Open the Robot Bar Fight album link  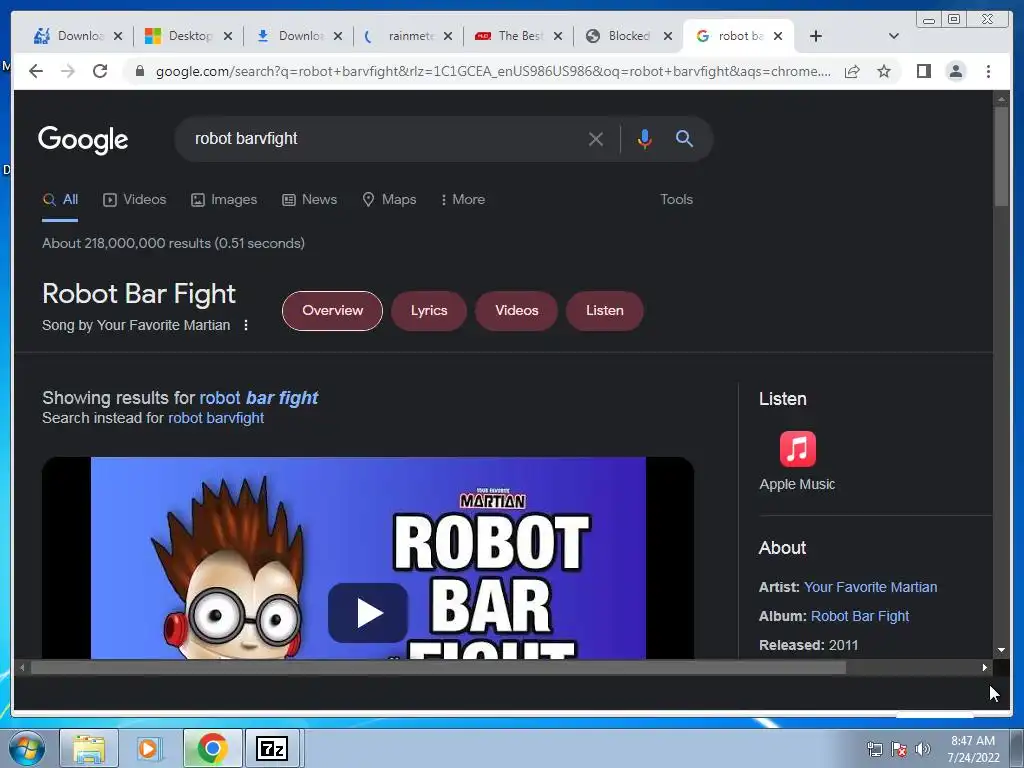(x=859, y=616)
